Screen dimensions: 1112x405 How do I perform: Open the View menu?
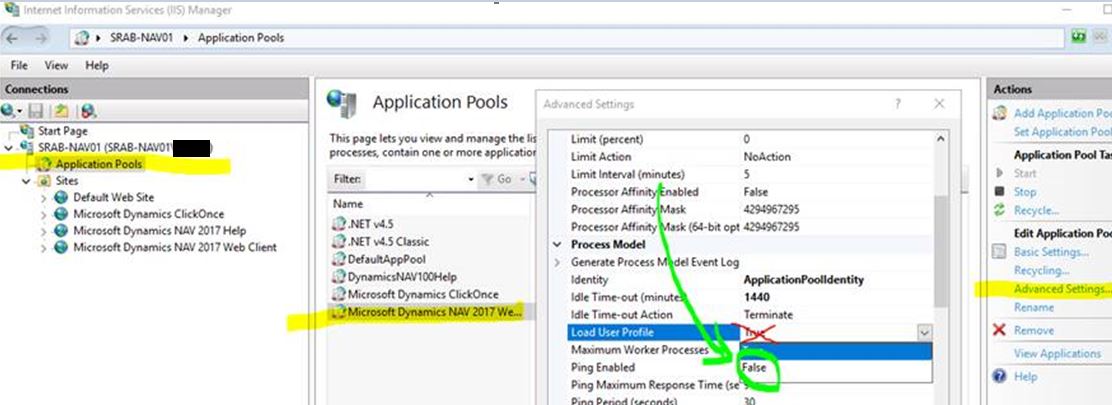57,65
